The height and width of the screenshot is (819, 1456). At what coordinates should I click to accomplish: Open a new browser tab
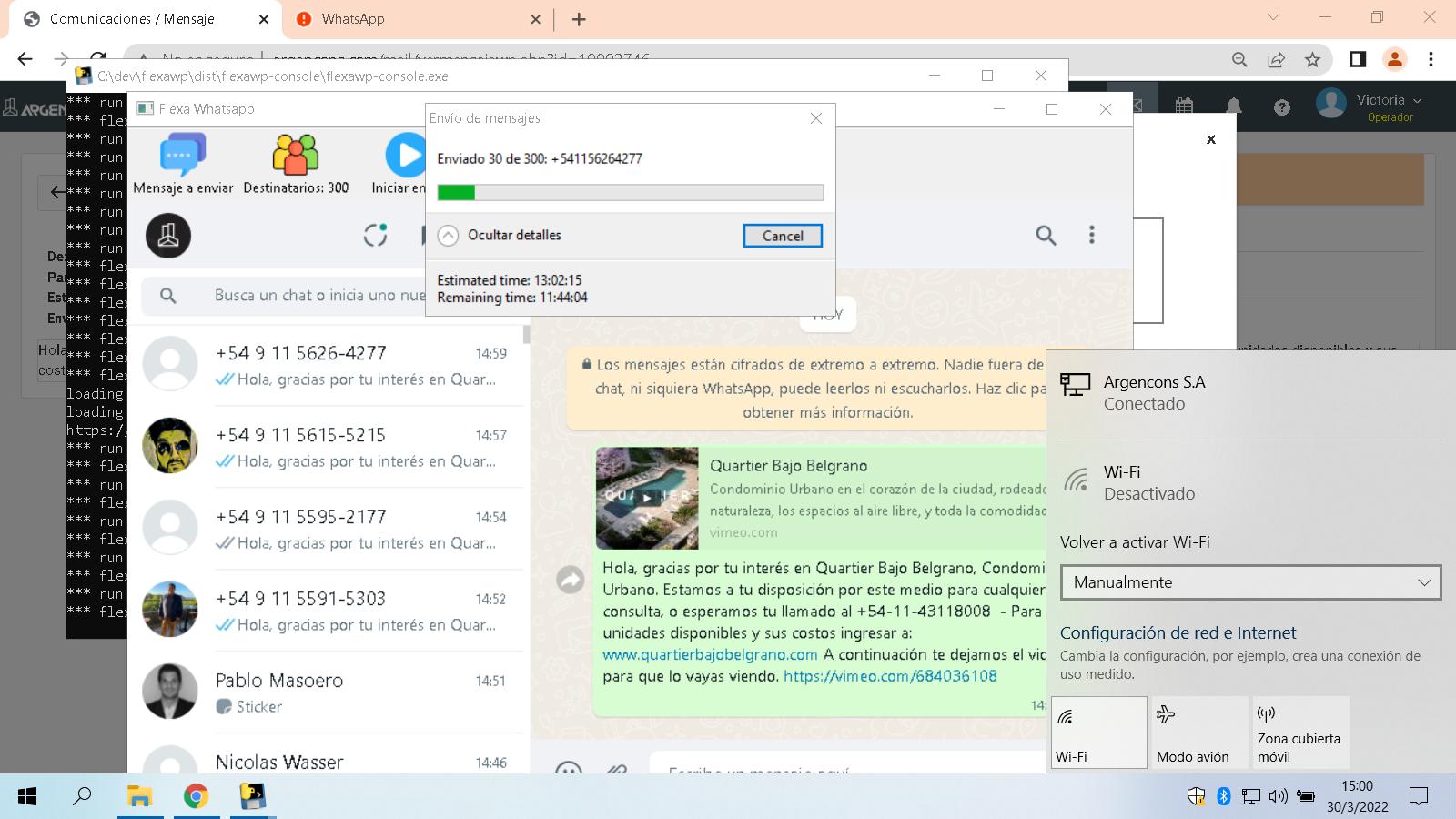point(579,19)
